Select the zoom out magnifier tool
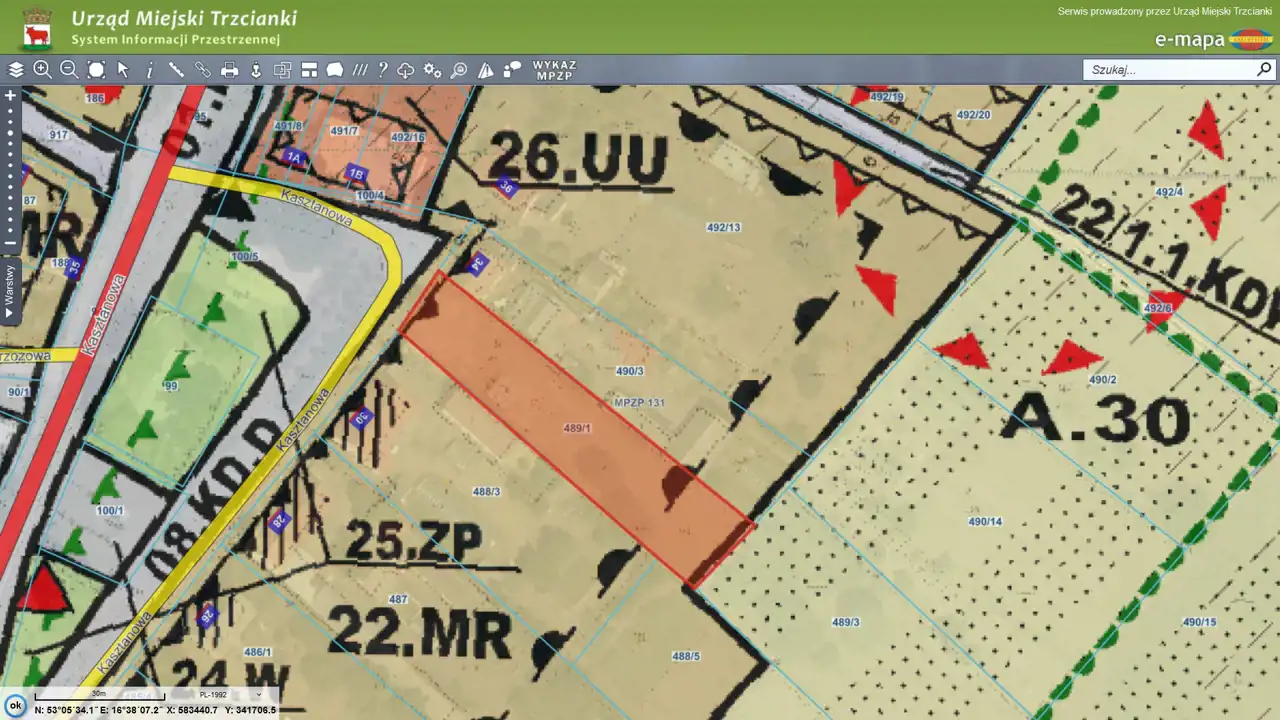 (x=69, y=70)
